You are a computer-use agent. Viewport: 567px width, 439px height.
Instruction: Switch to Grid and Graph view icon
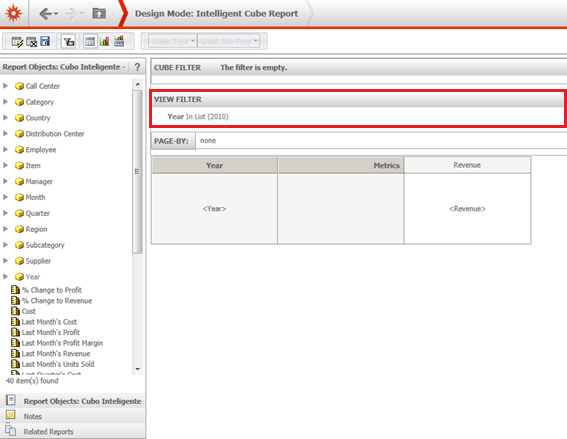(119, 41)
